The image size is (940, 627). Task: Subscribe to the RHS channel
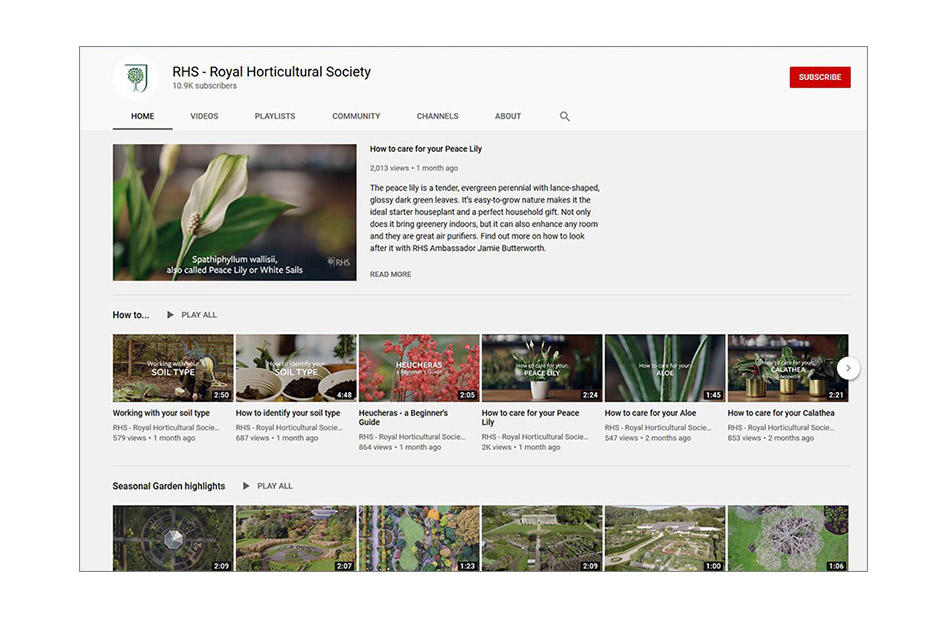pos(819,77)
